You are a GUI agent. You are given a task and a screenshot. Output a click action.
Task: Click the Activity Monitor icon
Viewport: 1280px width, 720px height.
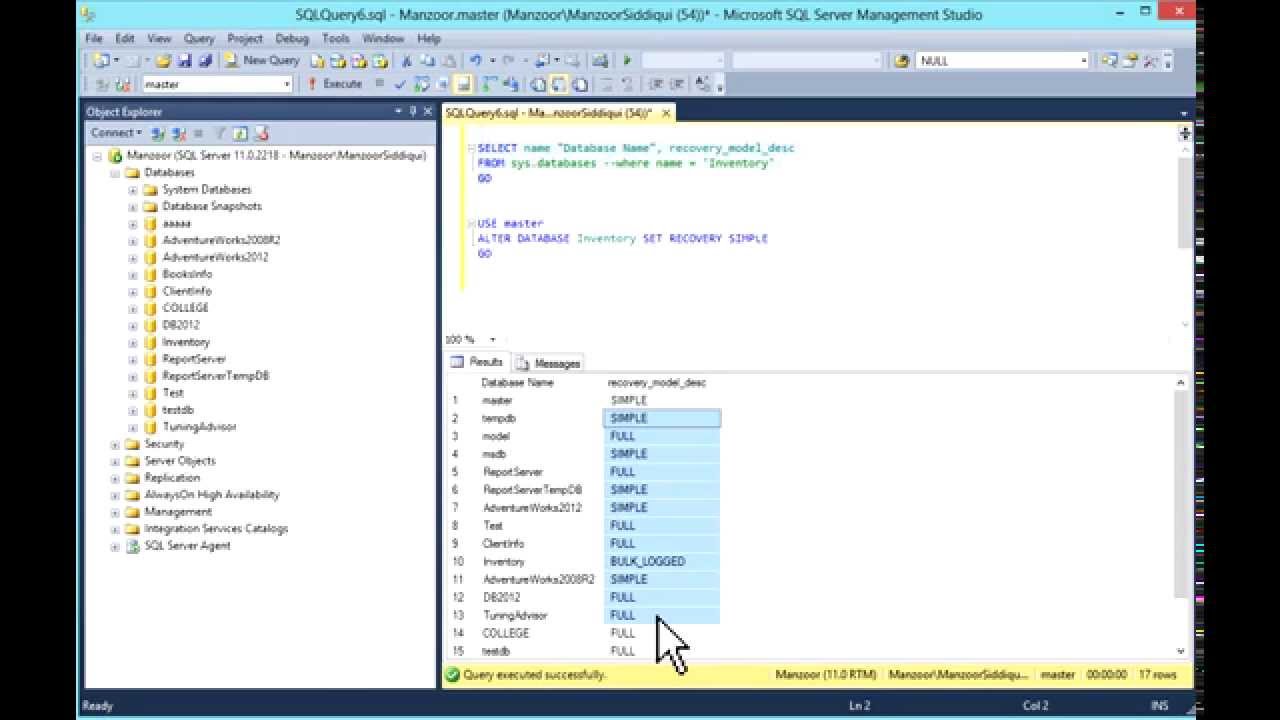click(x=598, y=60)
